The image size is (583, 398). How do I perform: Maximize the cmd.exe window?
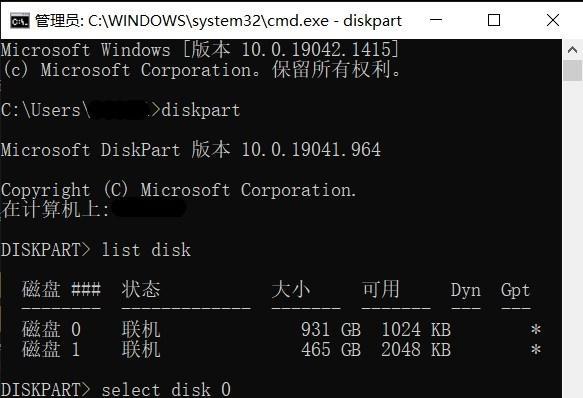(x=494, y=20)
